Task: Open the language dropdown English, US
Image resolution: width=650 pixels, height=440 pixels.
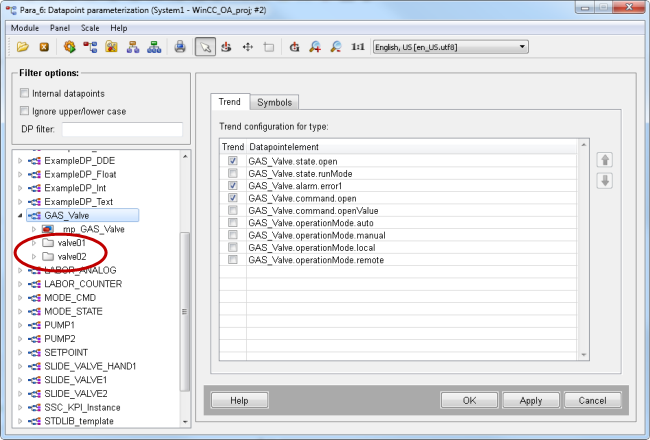Action: pos(449,47)
